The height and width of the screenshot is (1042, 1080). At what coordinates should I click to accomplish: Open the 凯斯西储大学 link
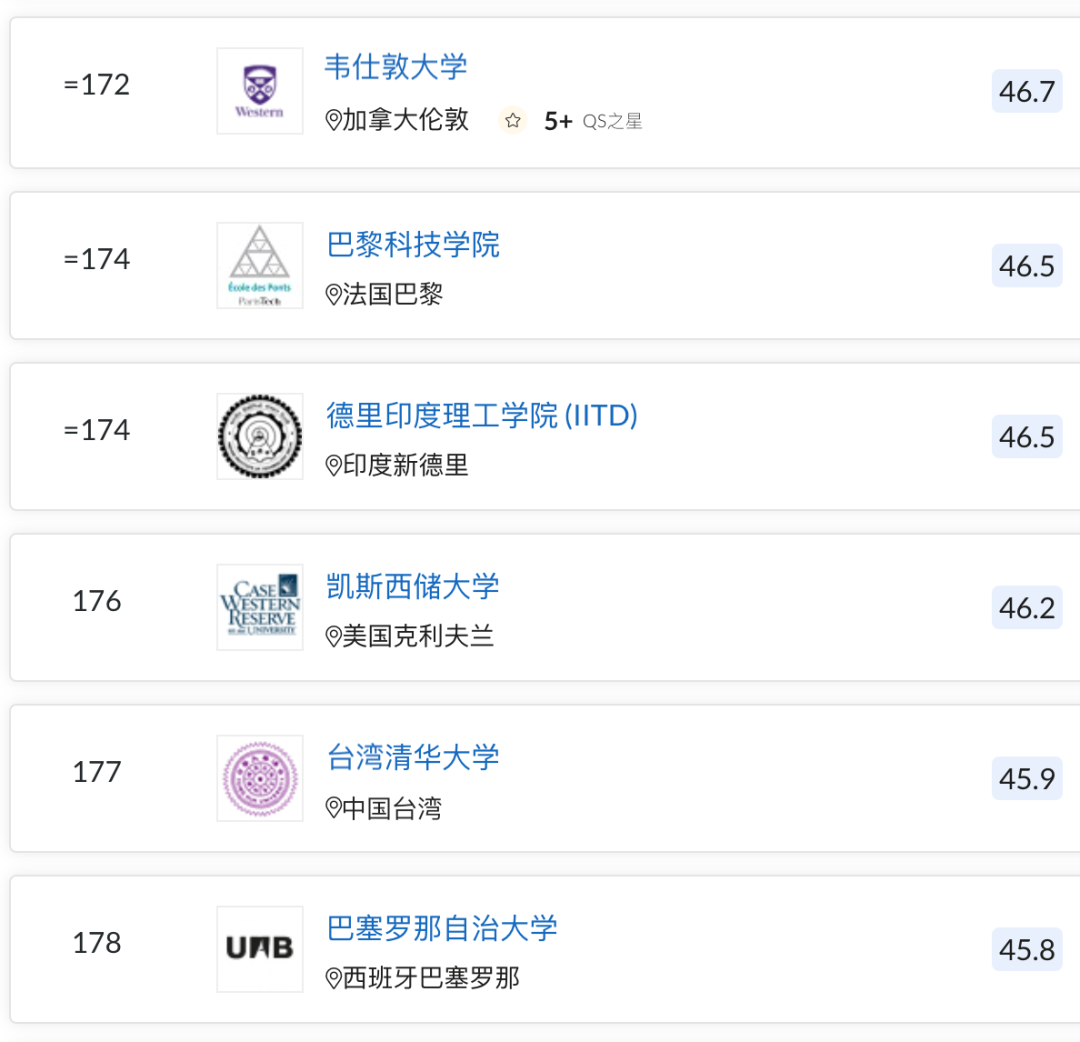pyautogui.click(x=413, y=587)
